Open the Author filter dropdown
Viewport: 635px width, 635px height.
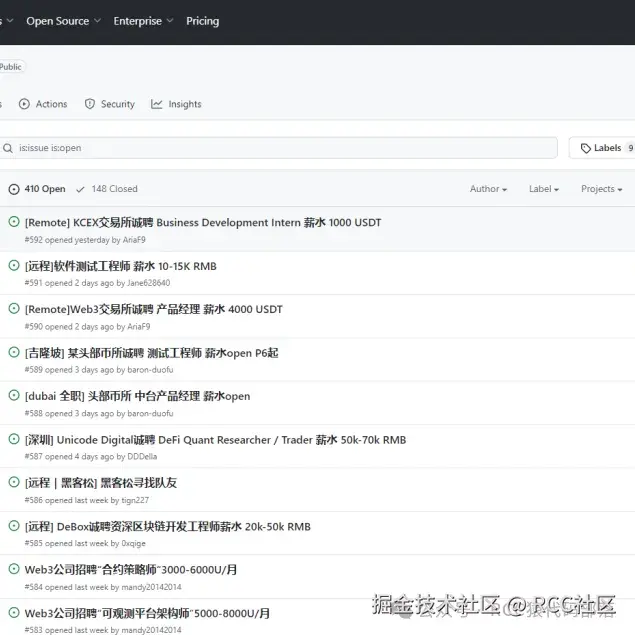(x=488, y=189)
